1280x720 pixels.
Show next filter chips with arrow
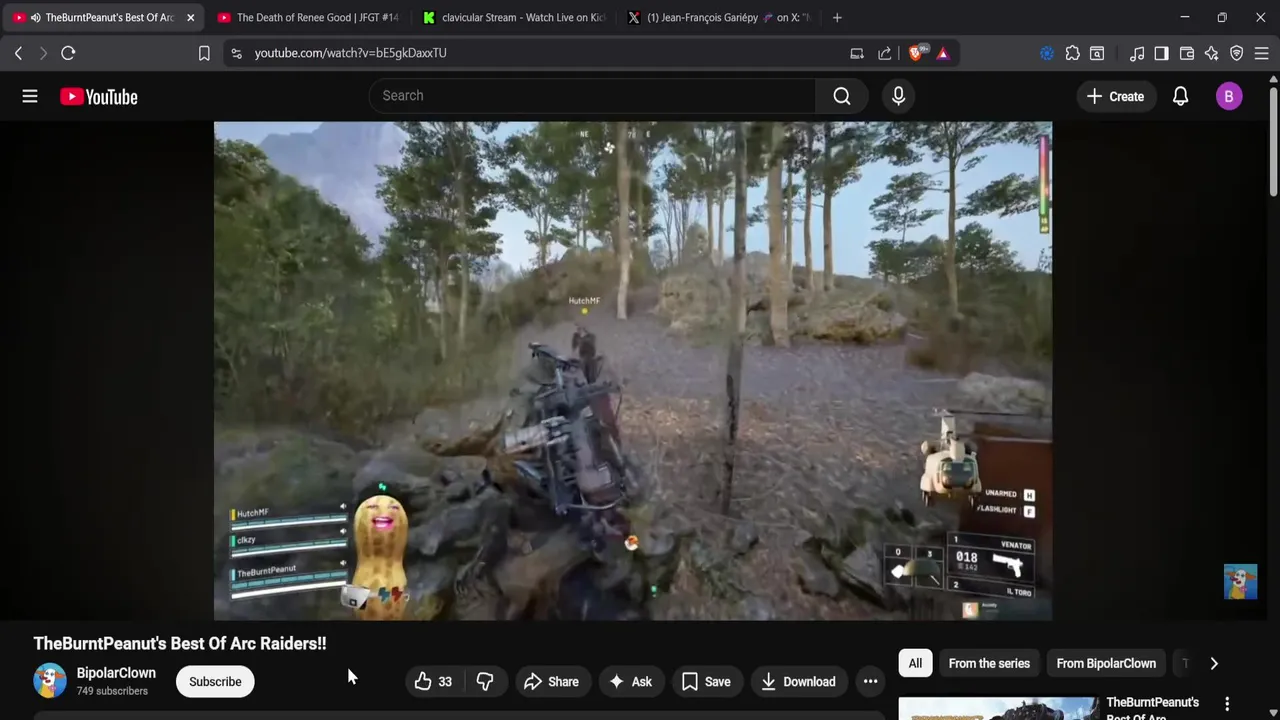click(1214, 663)
